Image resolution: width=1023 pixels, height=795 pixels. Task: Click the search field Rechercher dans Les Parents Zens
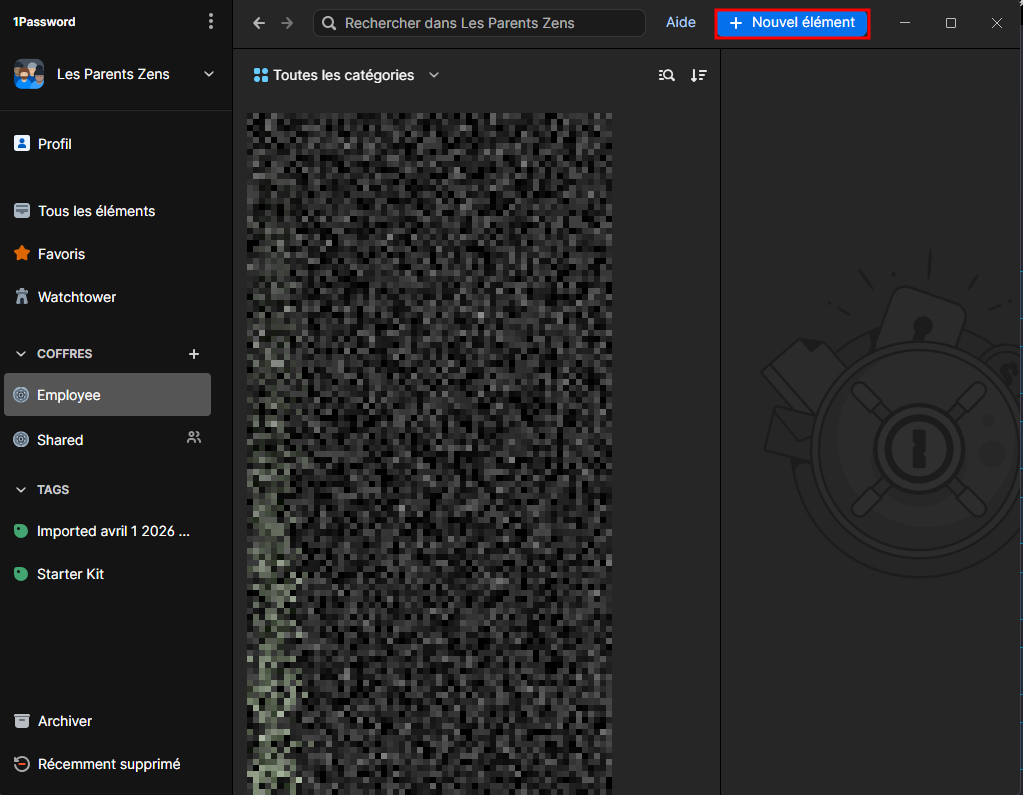click(x=480, y=23)
